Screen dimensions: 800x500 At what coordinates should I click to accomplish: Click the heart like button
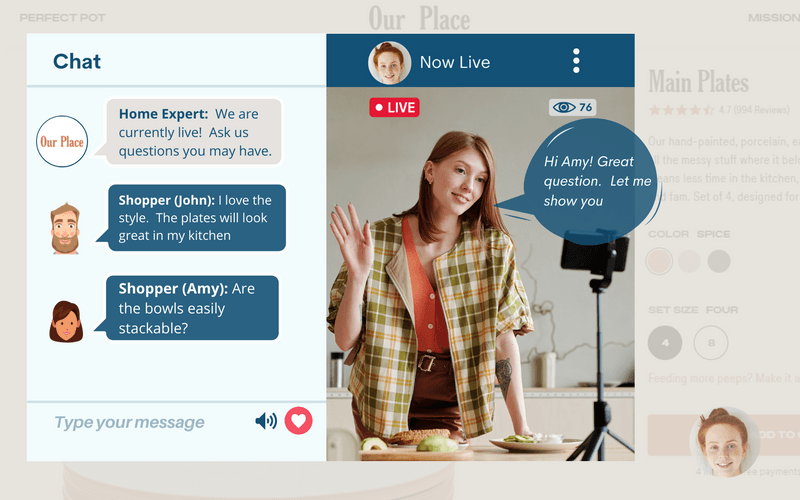(x=298, y=421)
